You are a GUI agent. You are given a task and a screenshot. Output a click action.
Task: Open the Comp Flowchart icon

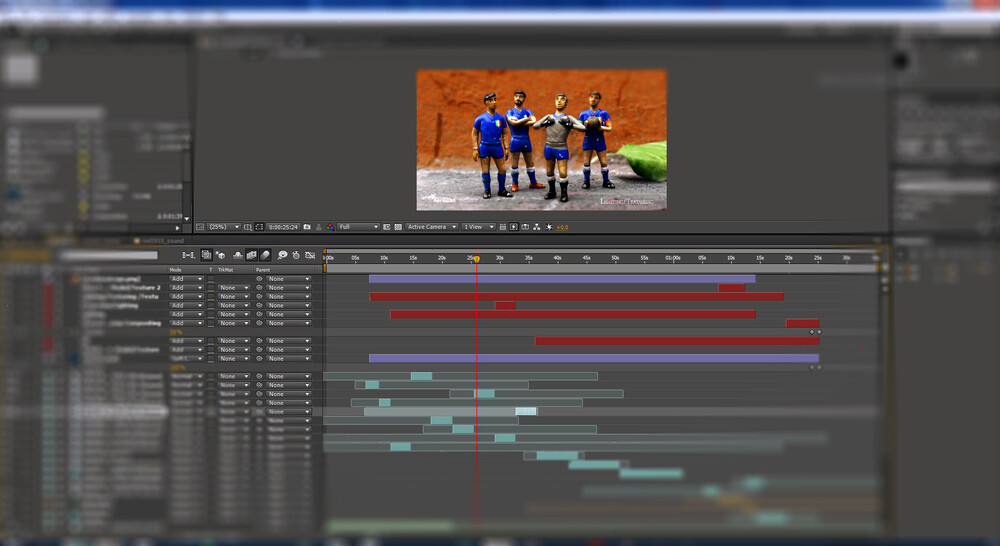tap(536, 227)
